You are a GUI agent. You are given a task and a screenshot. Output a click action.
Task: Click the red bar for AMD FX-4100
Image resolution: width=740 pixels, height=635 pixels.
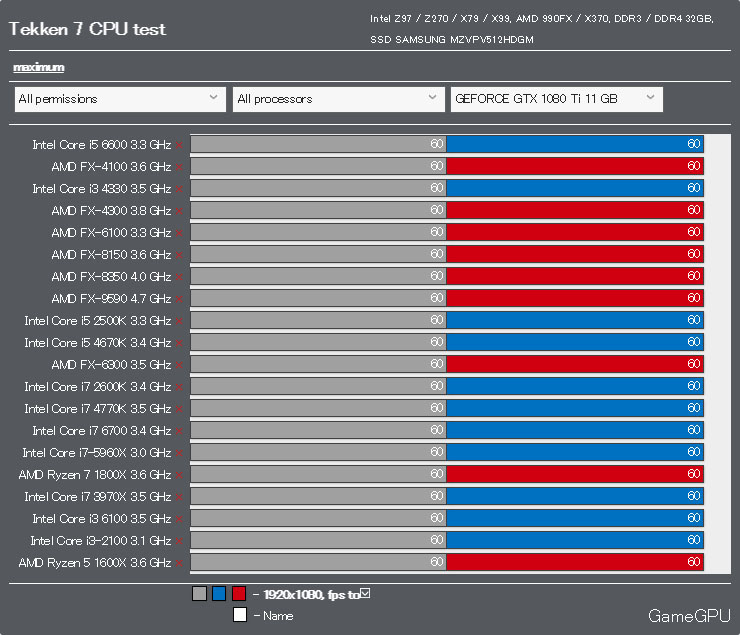(575, 166)
